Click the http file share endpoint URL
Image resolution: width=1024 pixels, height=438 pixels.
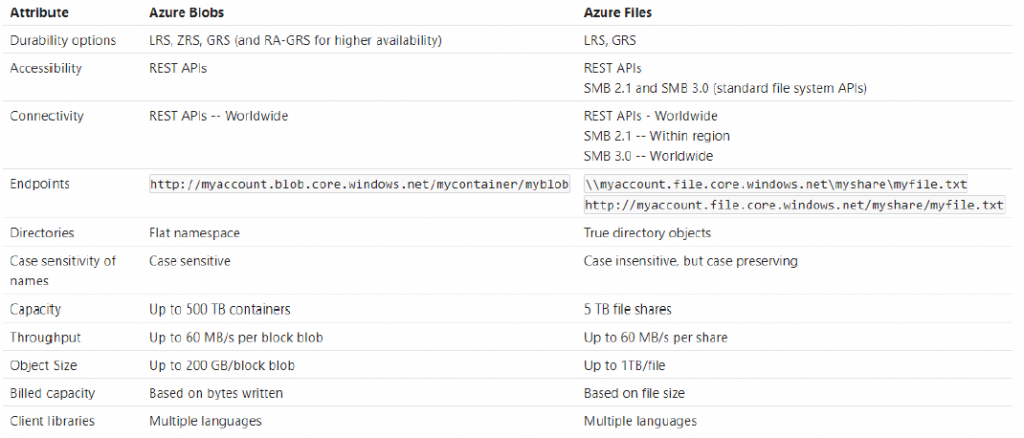click(793, 205)
